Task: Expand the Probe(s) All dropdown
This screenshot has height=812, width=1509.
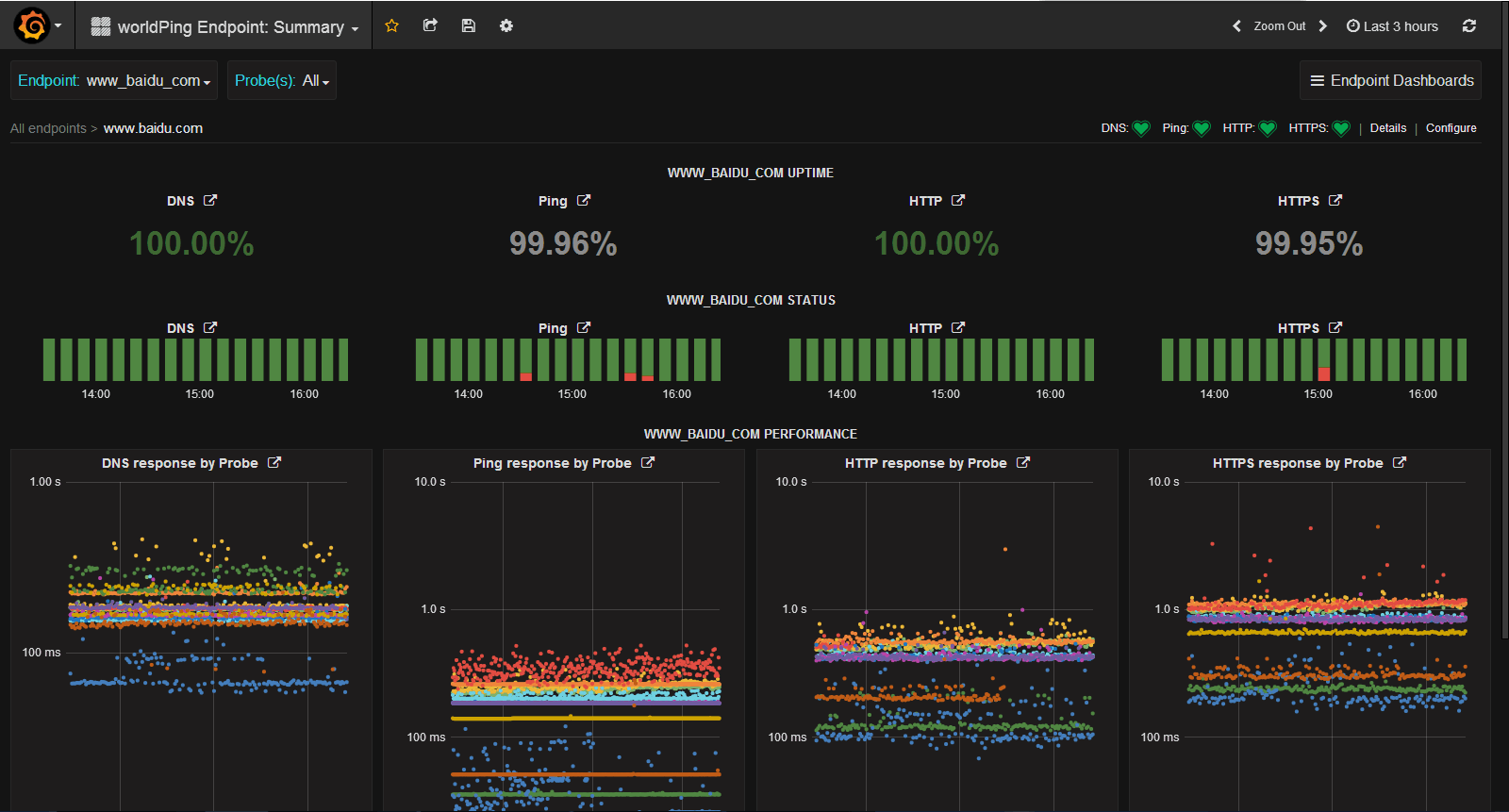Action: tap(282, 81)
